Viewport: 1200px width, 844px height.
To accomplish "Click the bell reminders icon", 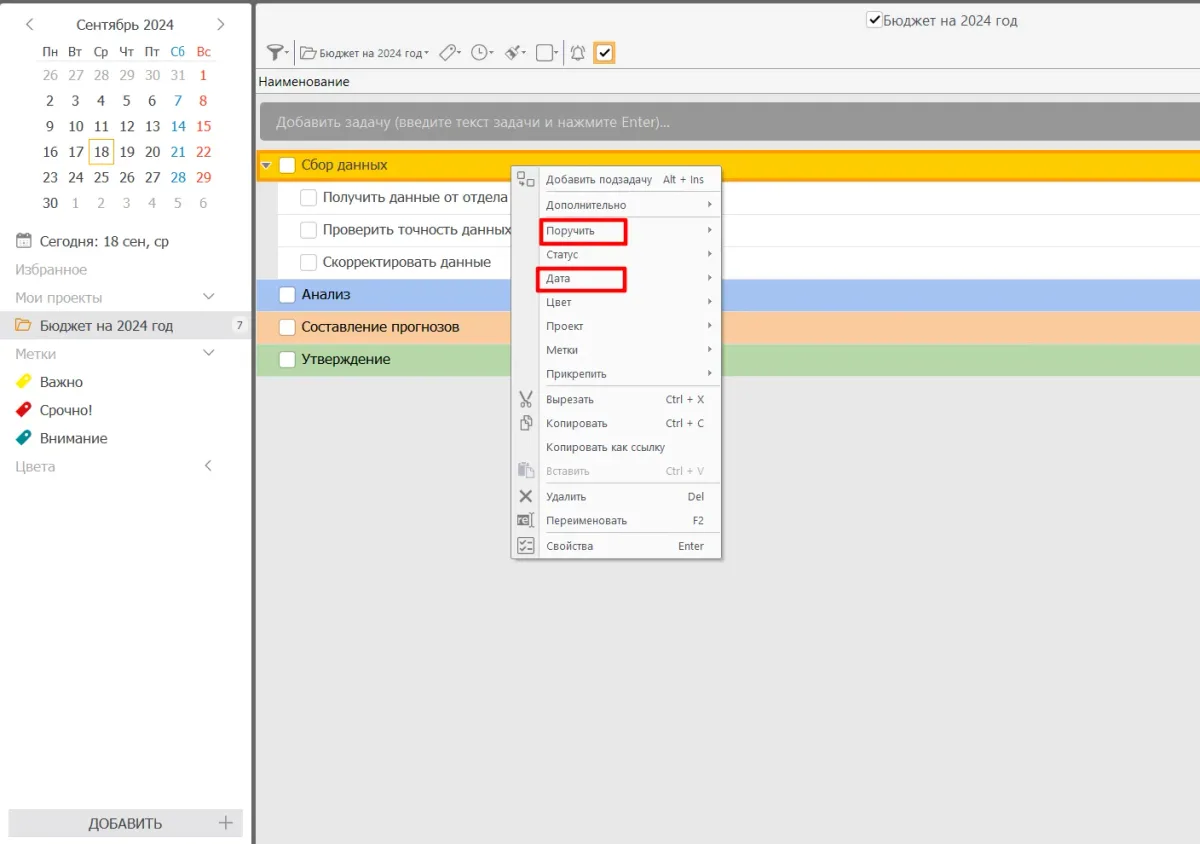I will click(577, 53).
